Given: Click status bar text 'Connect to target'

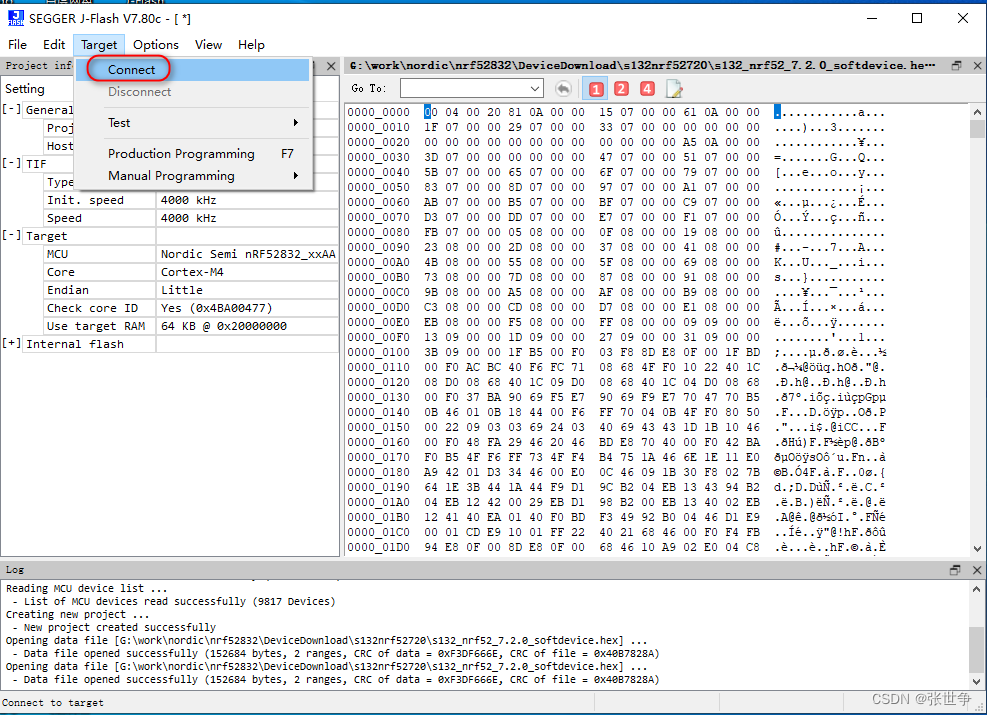Looking at the screenshot, I should pyautogui.click(x=53, y=702).
